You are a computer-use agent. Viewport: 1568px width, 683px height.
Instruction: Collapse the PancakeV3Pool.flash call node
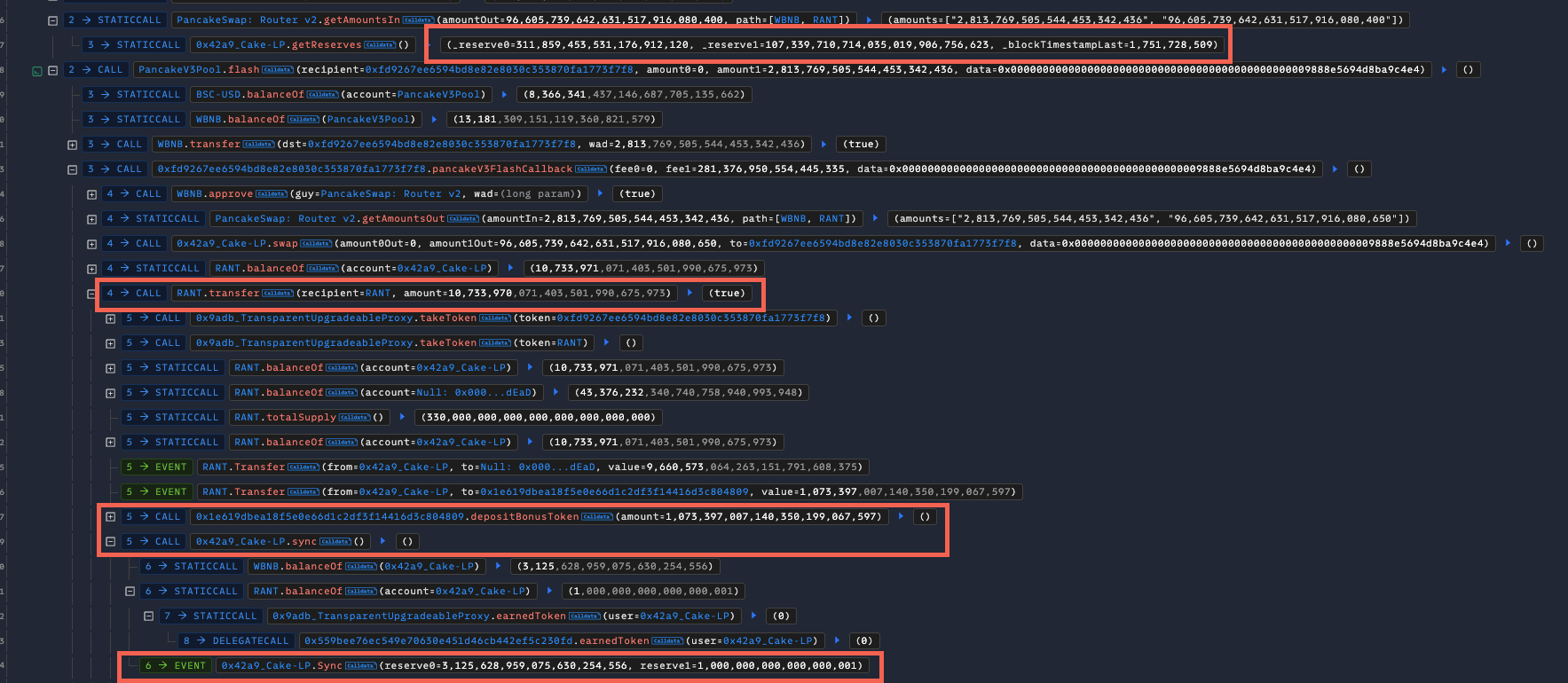click(x=52, y=70)
